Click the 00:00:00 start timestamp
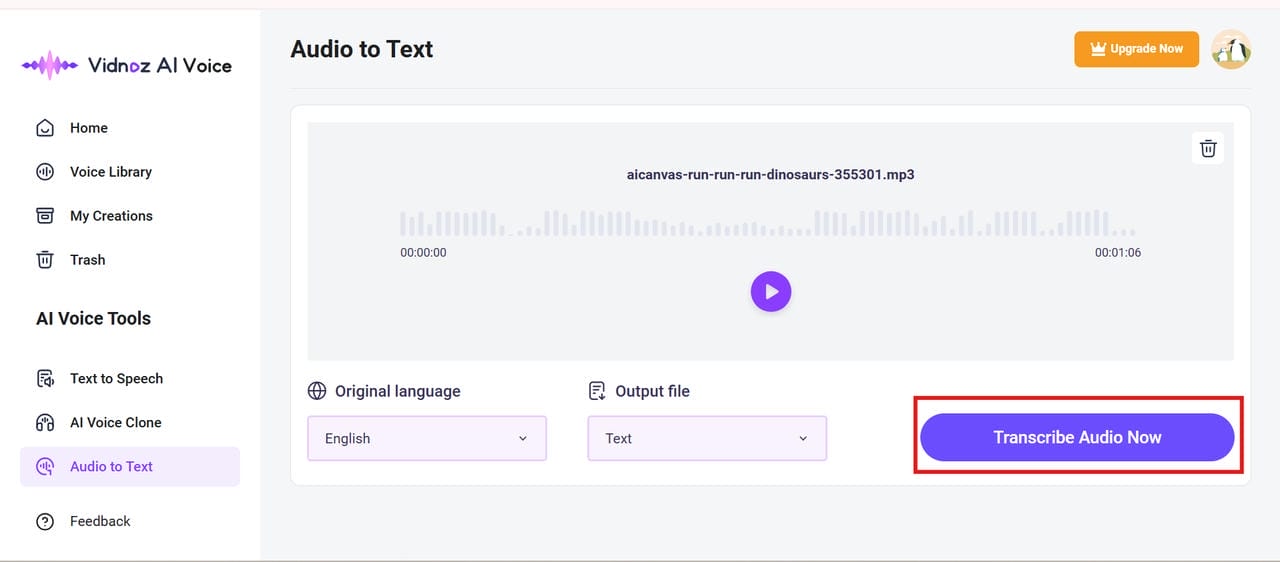The height and width of the screenshot is (562, 1280). tap(423, 253)
